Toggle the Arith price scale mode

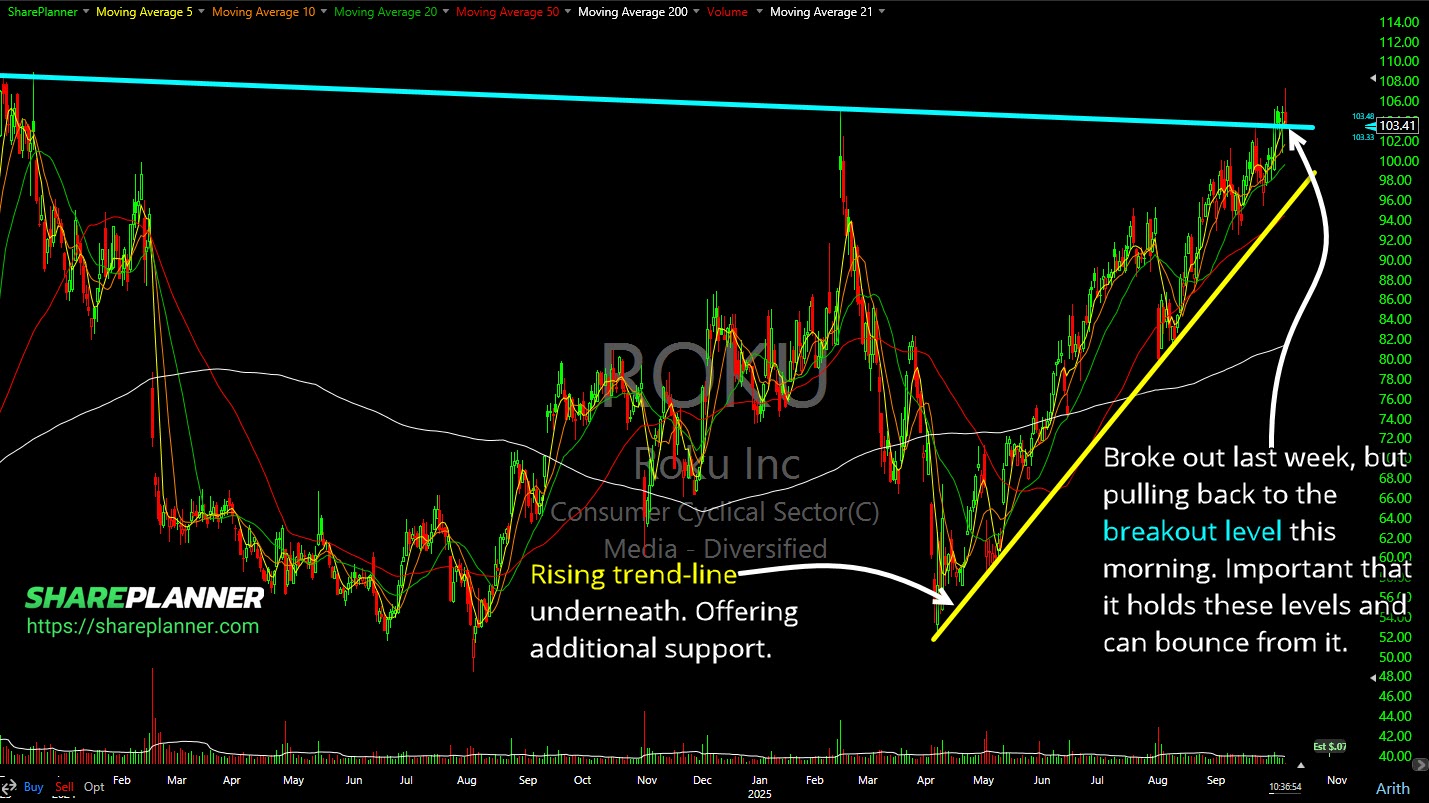(1392, 788)
